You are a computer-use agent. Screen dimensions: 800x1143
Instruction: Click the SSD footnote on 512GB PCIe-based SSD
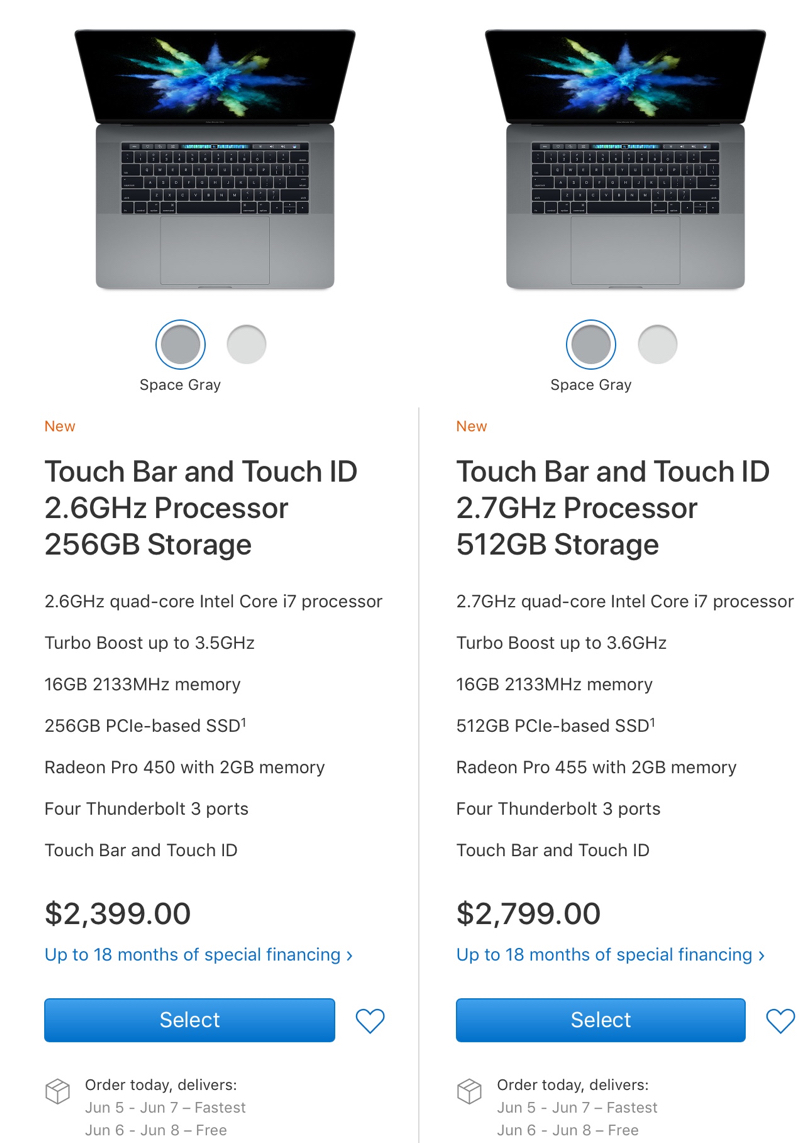[653, 722]
